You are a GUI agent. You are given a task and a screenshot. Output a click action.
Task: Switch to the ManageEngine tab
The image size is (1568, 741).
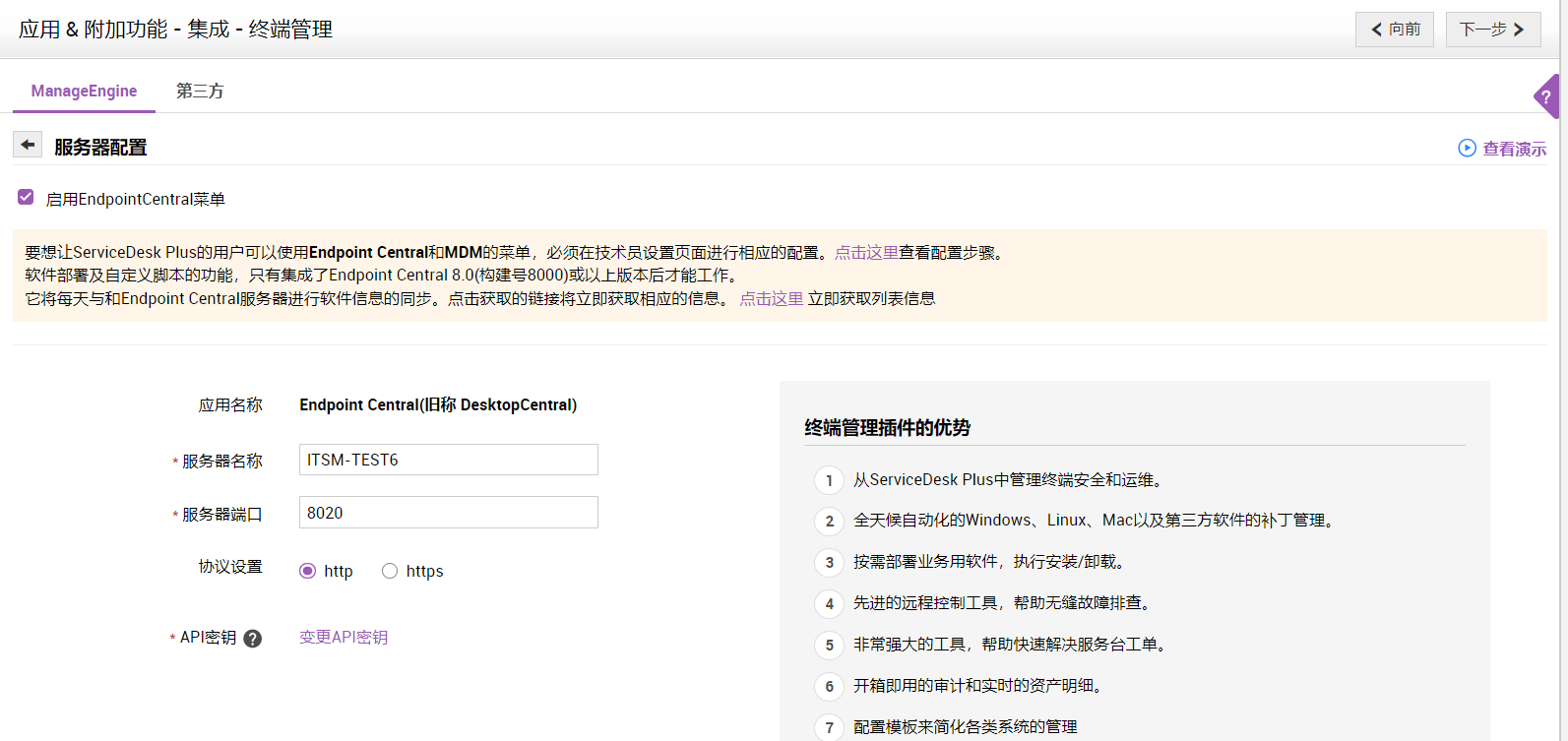pyautogui.click(x=84, y=91)
